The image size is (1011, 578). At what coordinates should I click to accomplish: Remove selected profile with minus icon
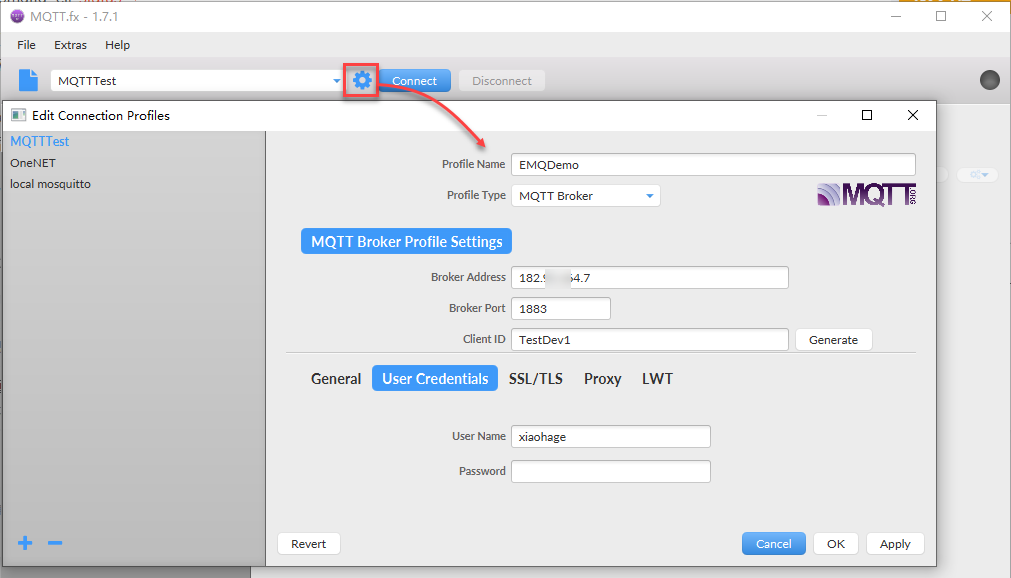point(55,543)
